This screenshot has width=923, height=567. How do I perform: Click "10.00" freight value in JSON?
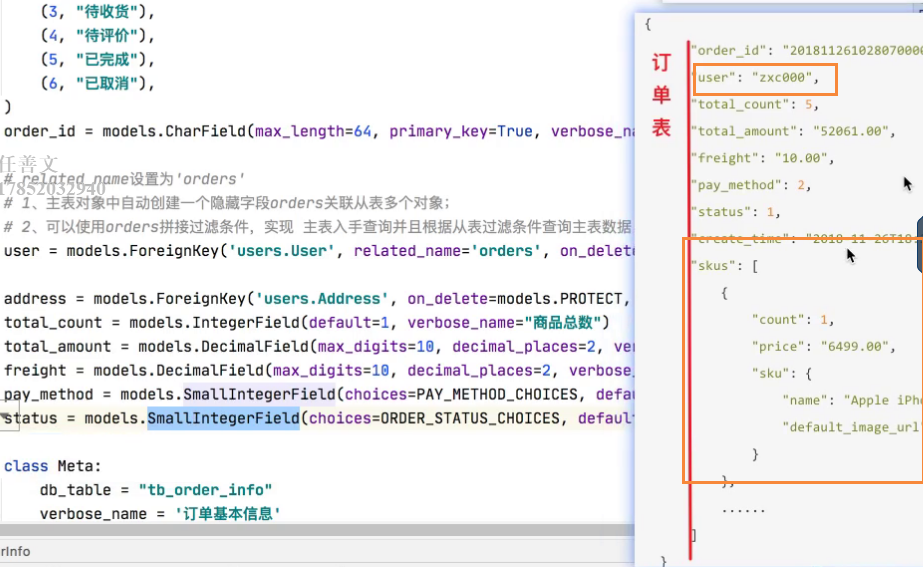coord(801,158)
